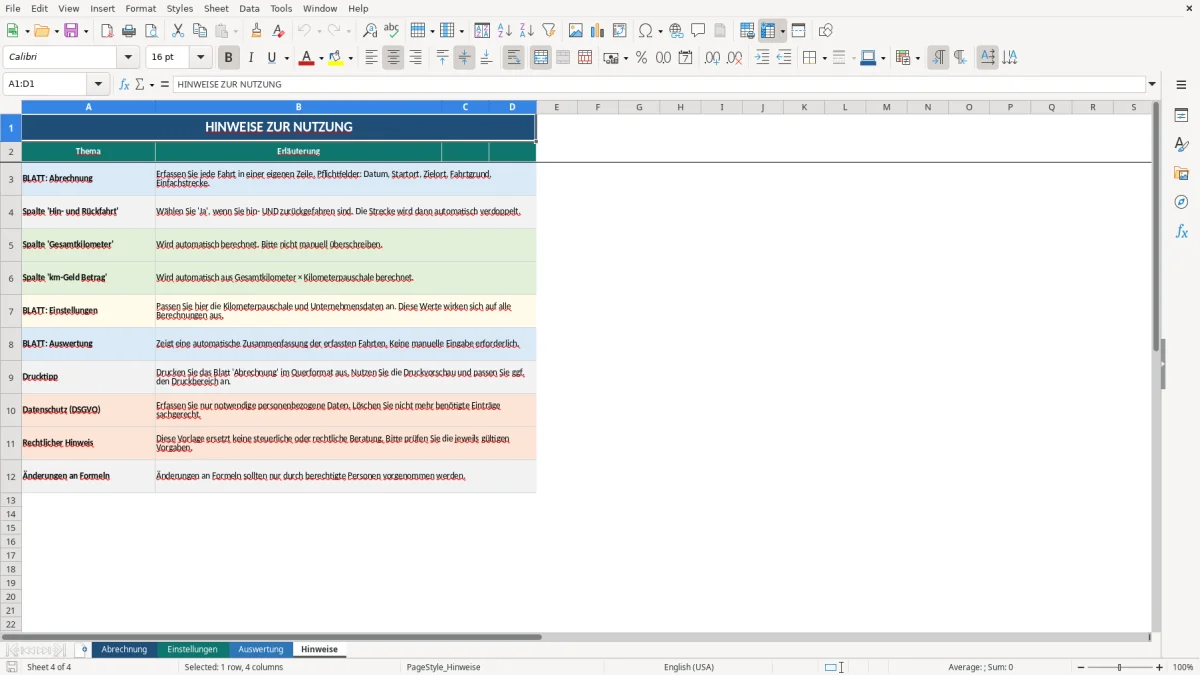Screen dimensions: 1200x675
Task: Toggle AutoFilter funnel icon
Action: (x=548, y=31)
